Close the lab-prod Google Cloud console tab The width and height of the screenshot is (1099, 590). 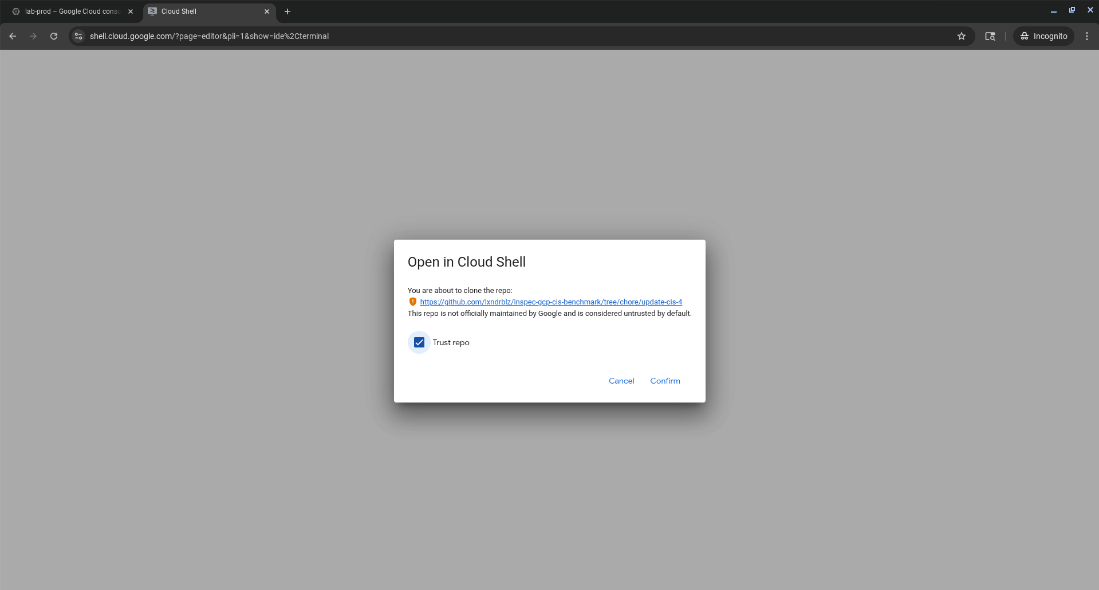click(130, 11)
